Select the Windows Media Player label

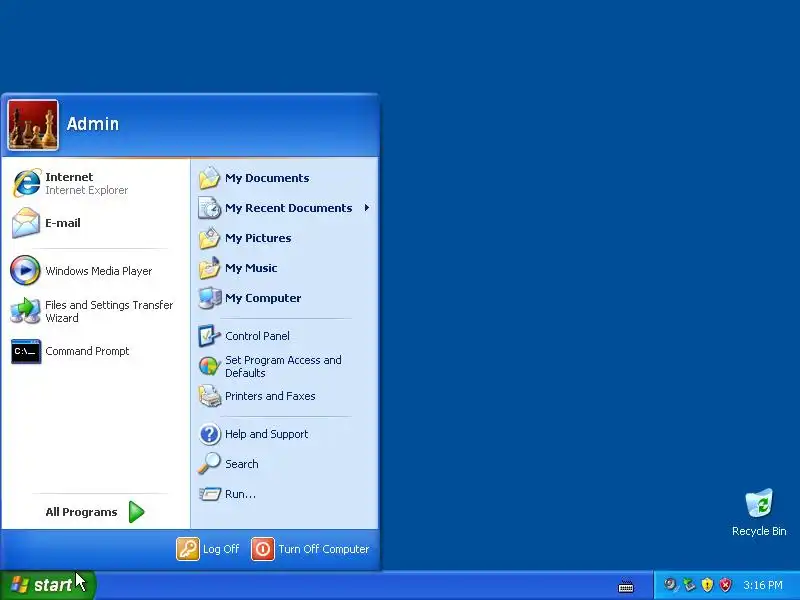point(98,271)
